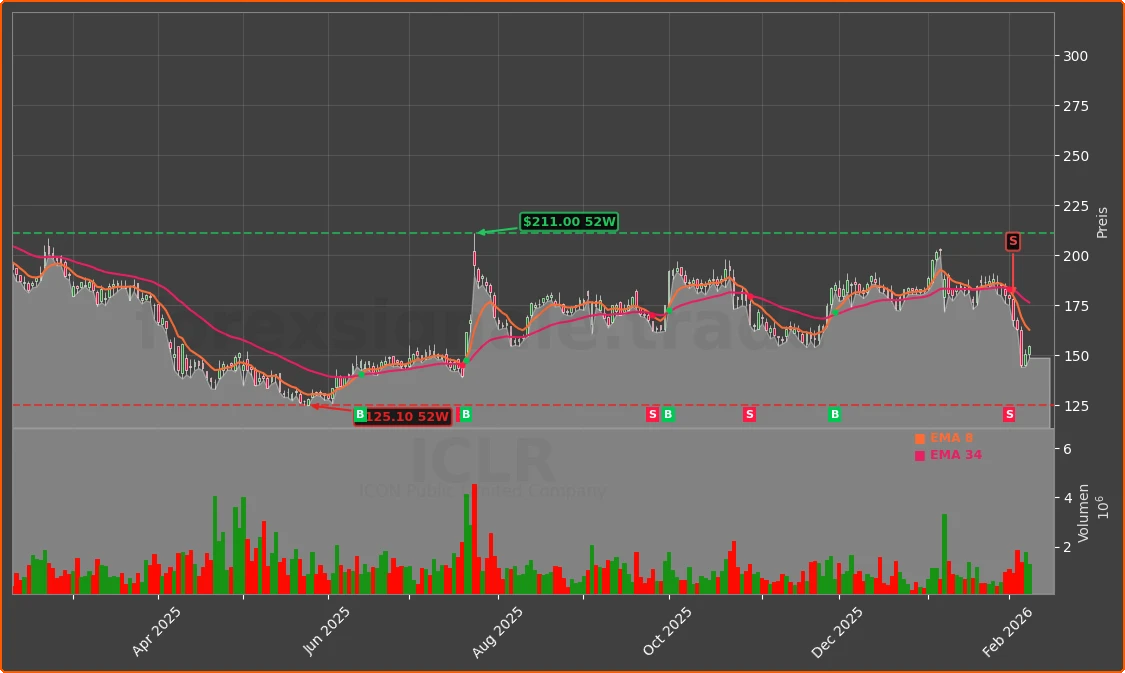The height and width of the screenshot is (673, 1125).
Task: Click the Apr 2025 date axis label
Action: coord(158,632)
